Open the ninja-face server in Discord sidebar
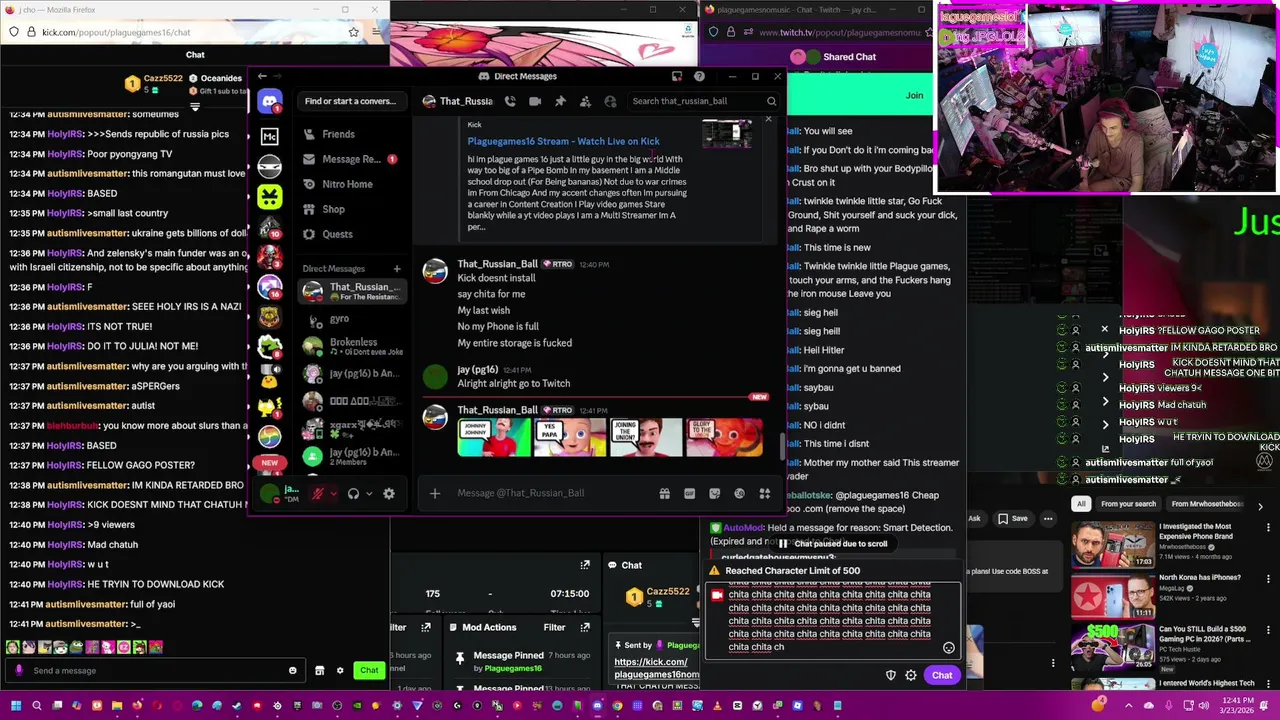The height and width of the screenshot is (720, 1280). pyautogui.click(x=269, y=166)
